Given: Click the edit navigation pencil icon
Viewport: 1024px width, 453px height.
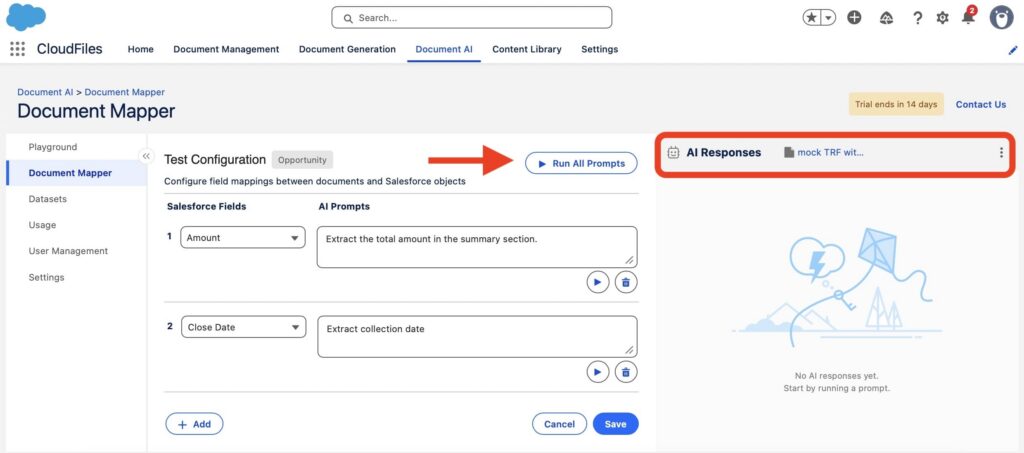Looking at the screenshot, I should (1013, 50).
